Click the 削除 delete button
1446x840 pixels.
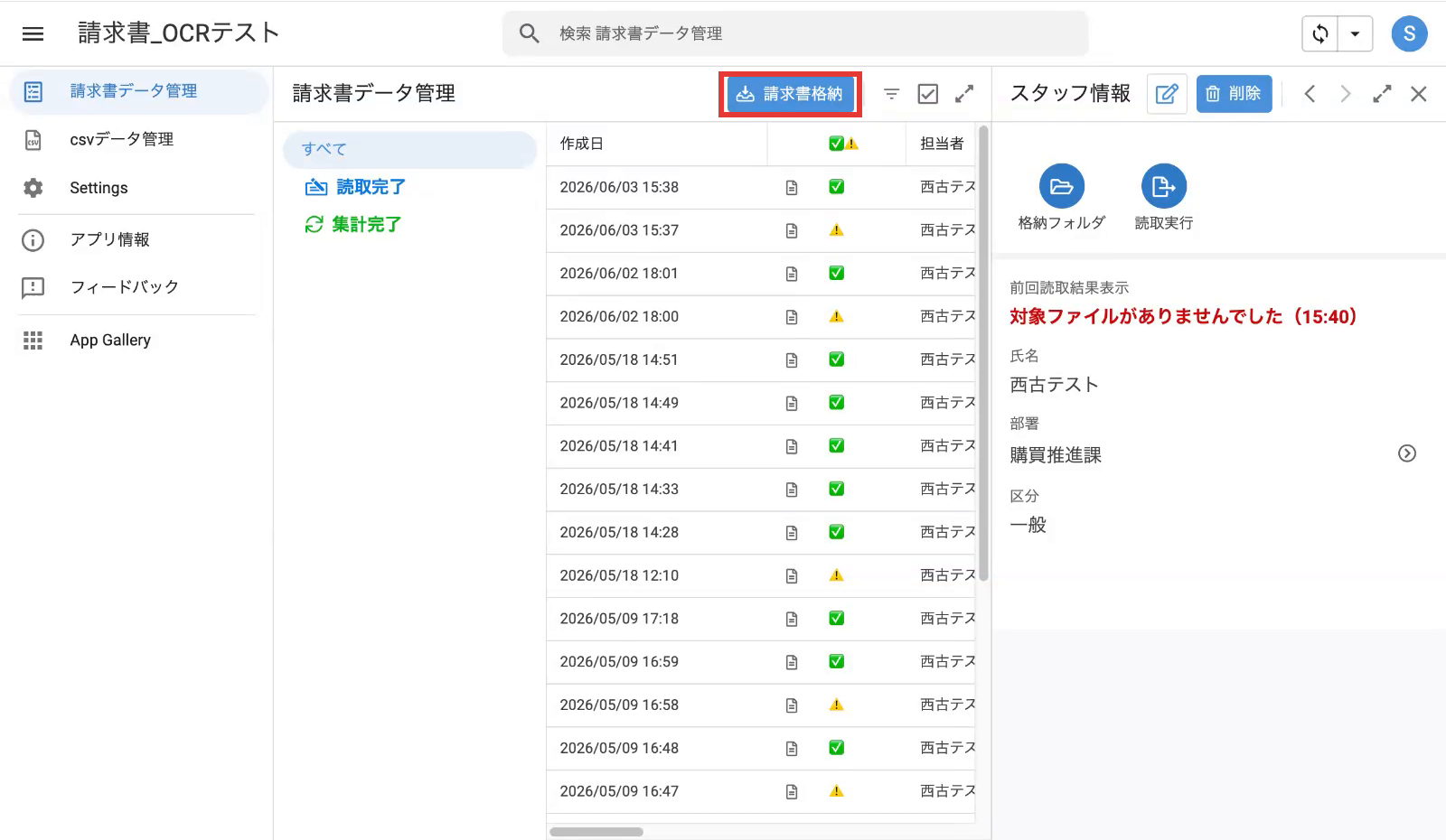click(1234, 94)
